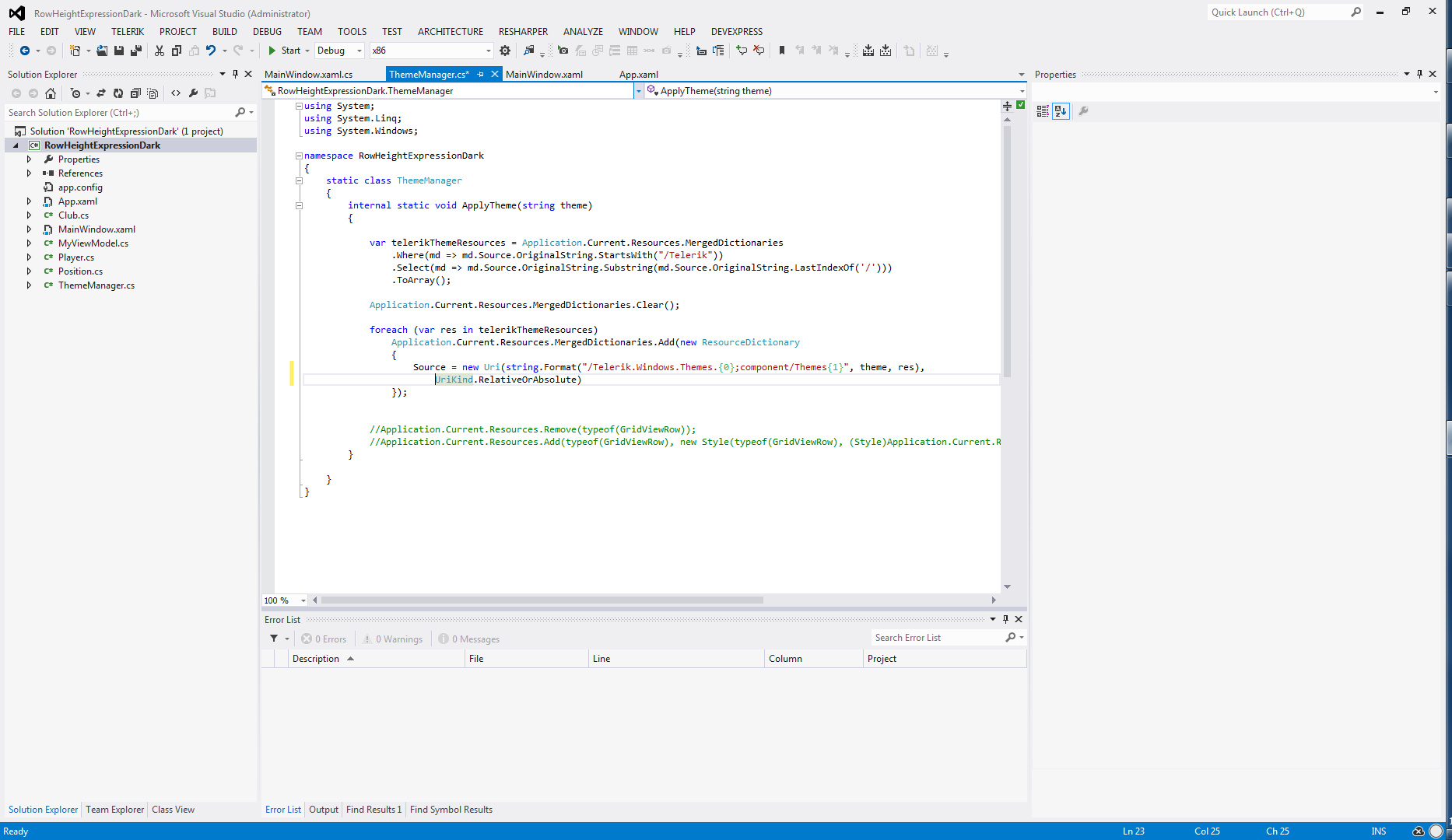
Task: Switch to the MainWindow.xaml.cs tab
Action: [x=308, y=75]
